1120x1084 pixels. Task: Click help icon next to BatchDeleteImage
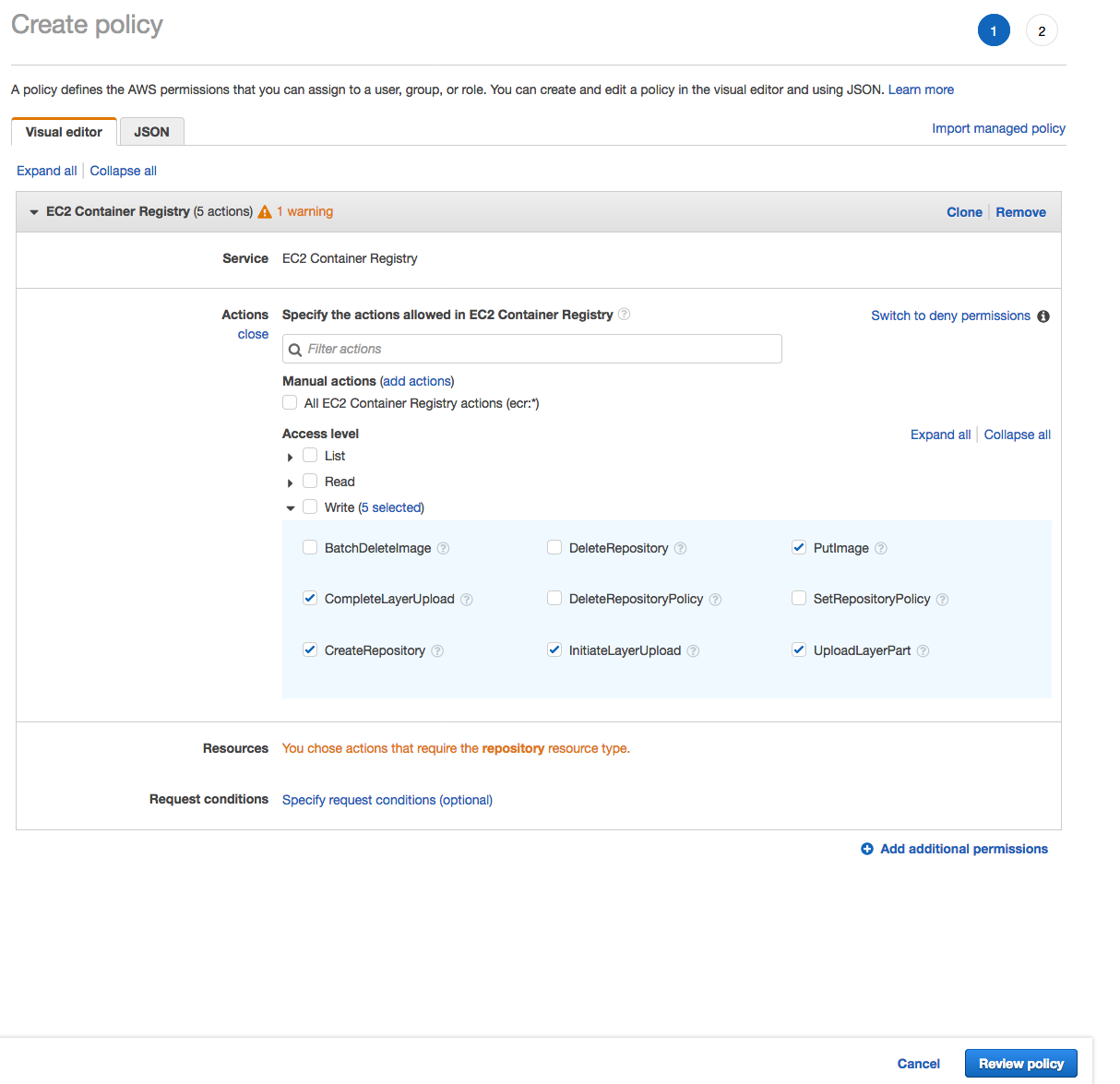443,548
